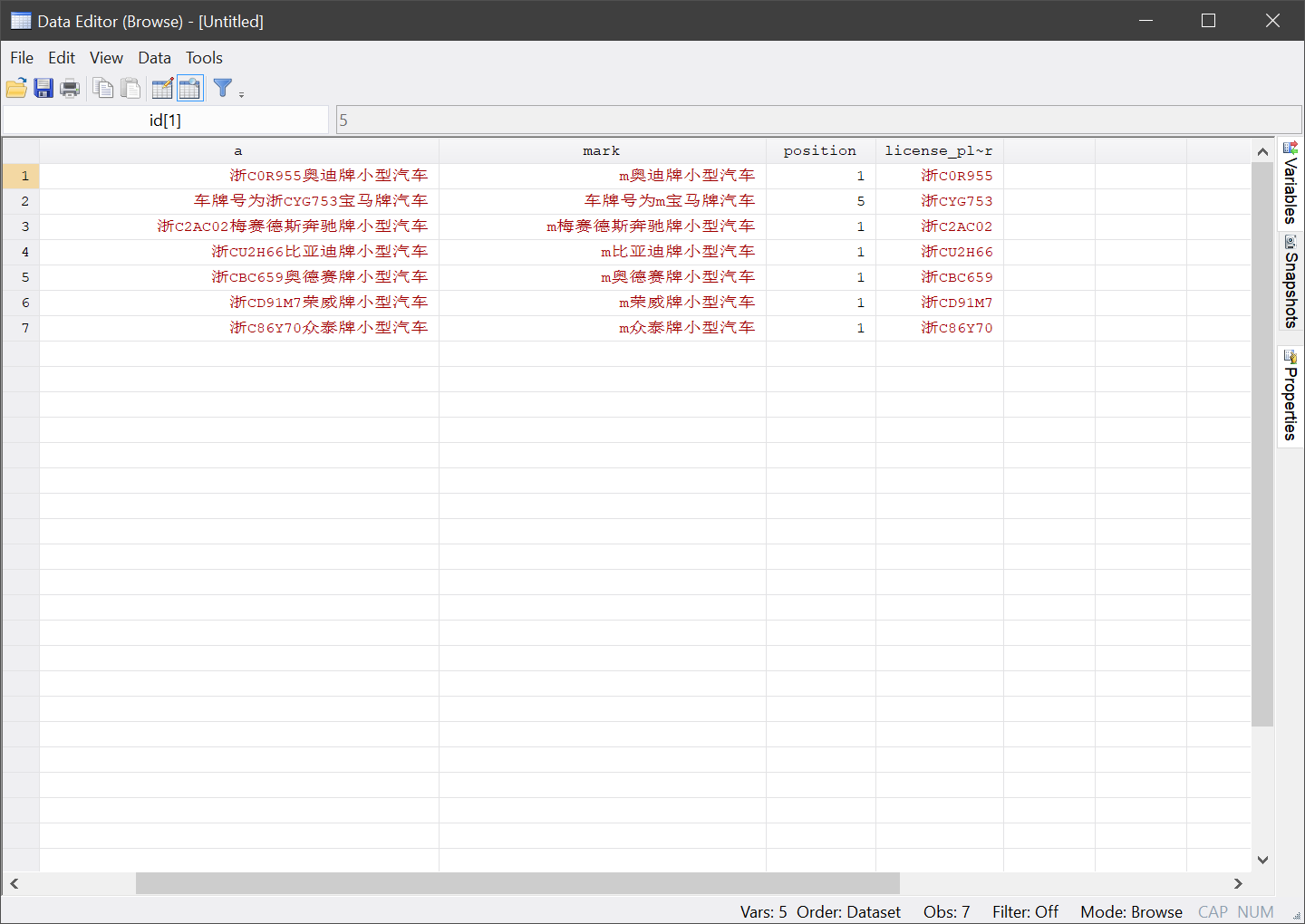Image resolution: width=1305 pixels, height=924 pixels.
Task: Open the View menu
Action: coord(106,58)
